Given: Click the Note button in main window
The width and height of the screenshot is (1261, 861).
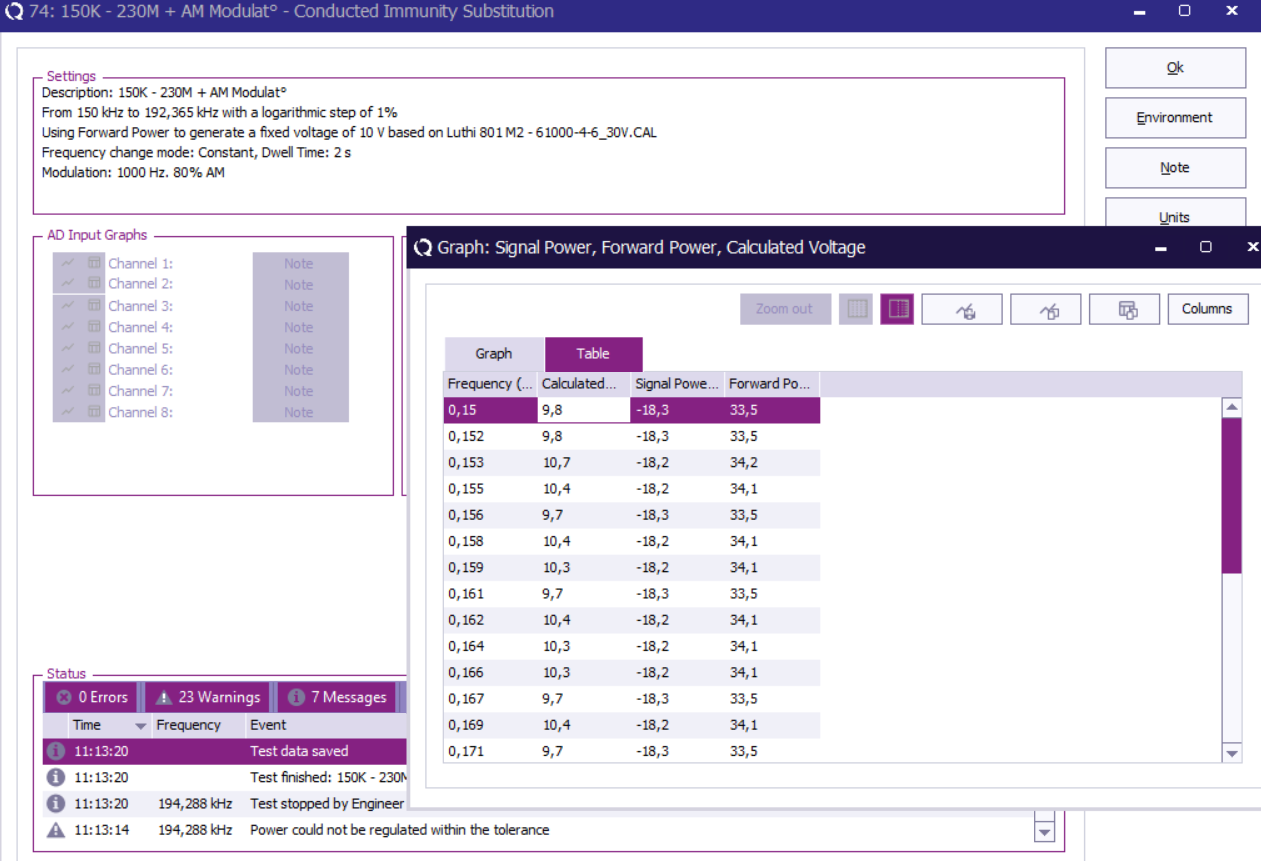Looking at the screenshot, I should pyautogui.click(x=1175, y=168).
